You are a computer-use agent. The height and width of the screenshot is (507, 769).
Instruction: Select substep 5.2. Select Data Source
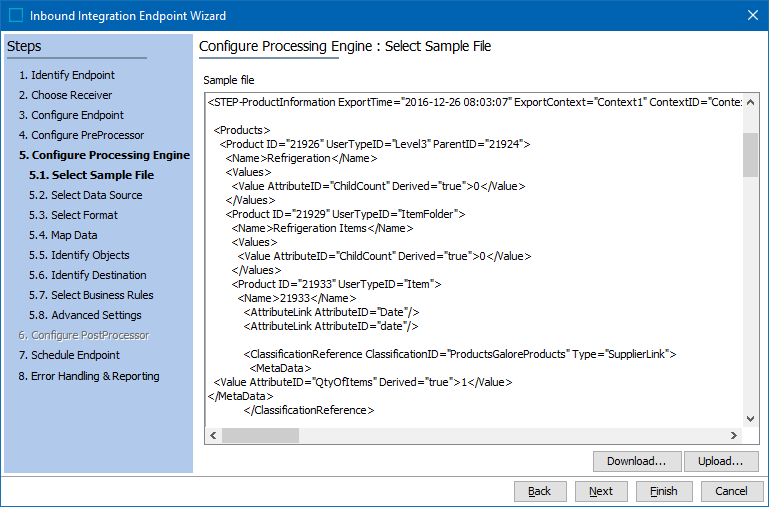pyautogui.click(x=85, y=195)
